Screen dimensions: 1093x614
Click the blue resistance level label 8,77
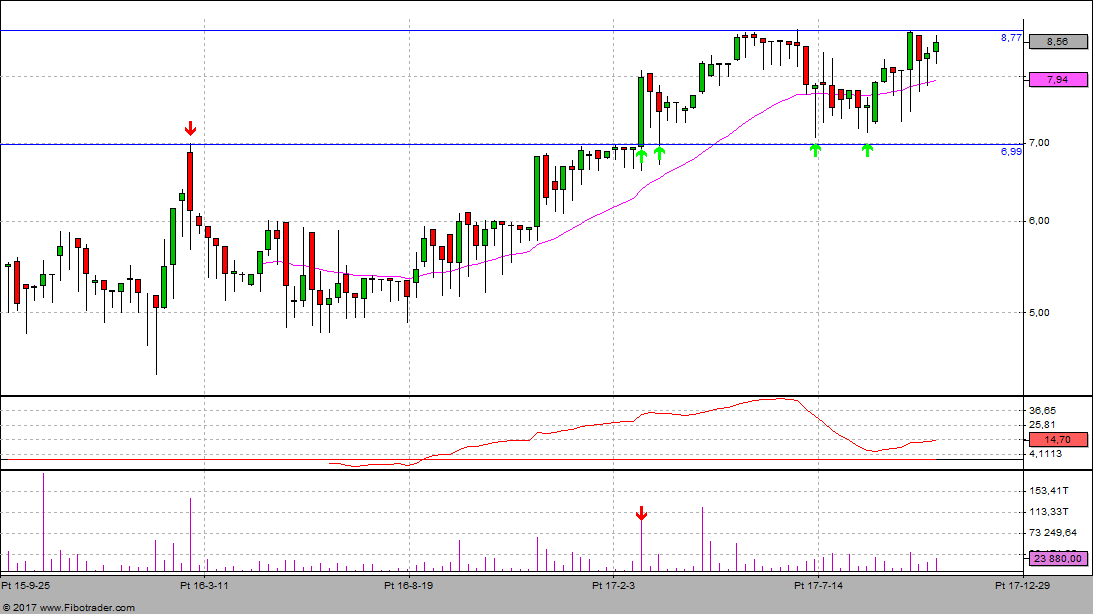click(x=1011, y=38)
